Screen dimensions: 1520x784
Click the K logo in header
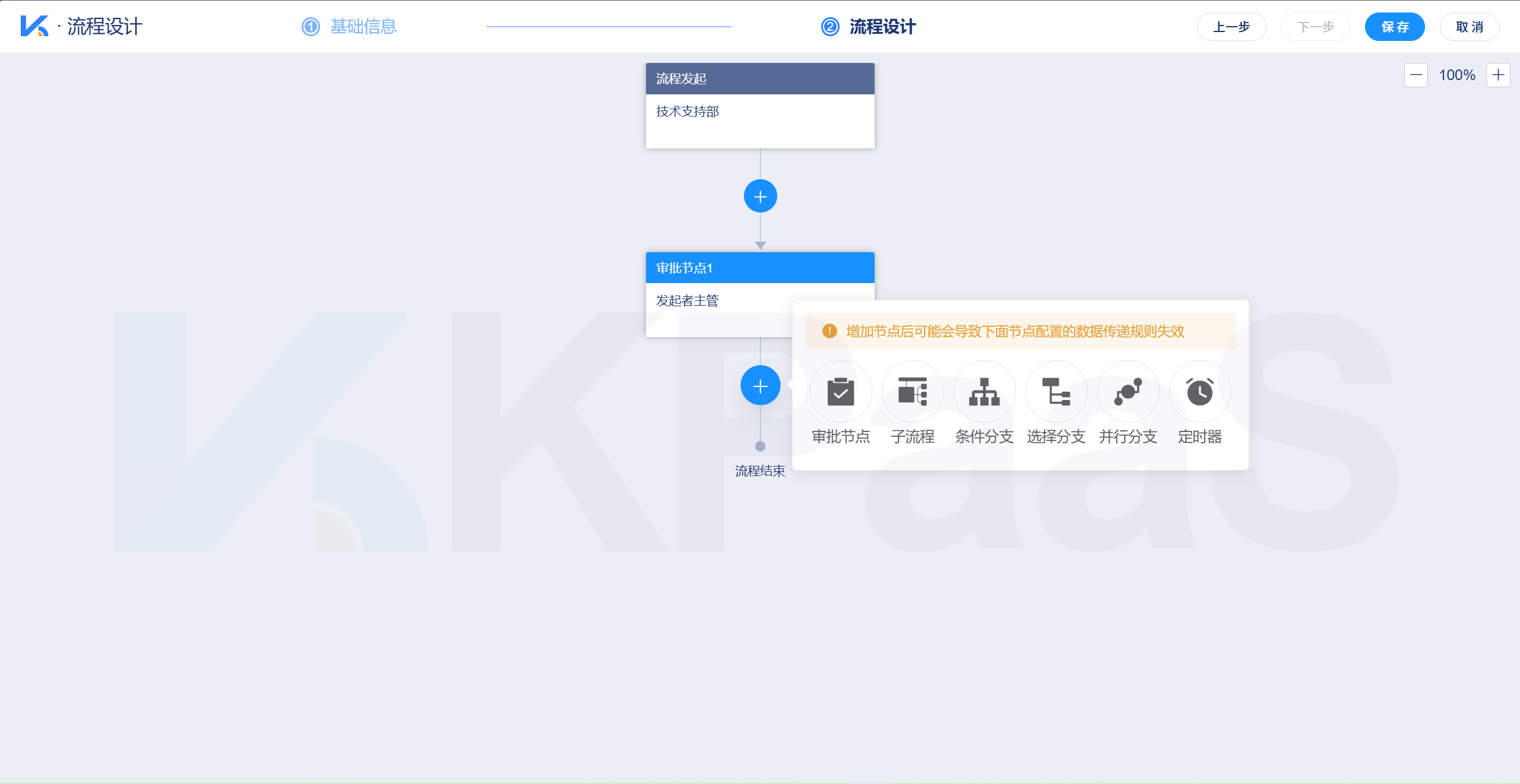34,26
